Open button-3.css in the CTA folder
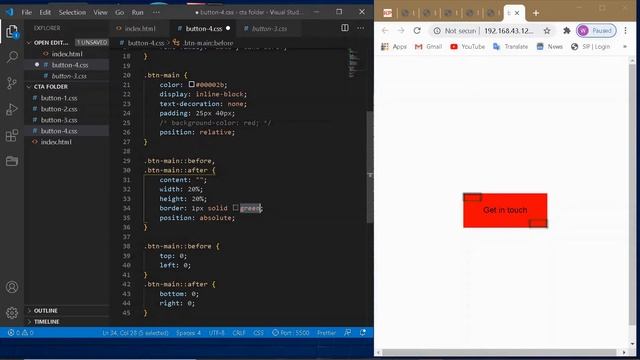This screenshot has height=360, width=640. pos(59,120)
